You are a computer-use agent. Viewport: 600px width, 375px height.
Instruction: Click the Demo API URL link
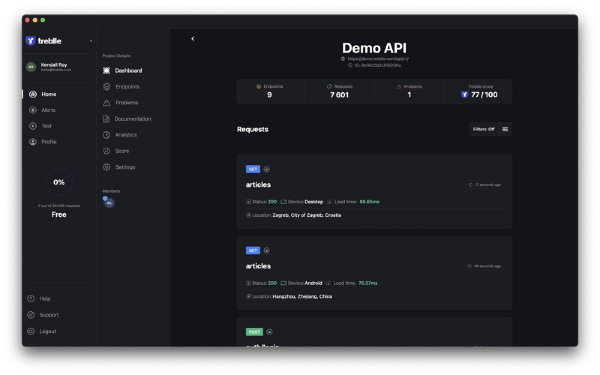tap(378, 59)
